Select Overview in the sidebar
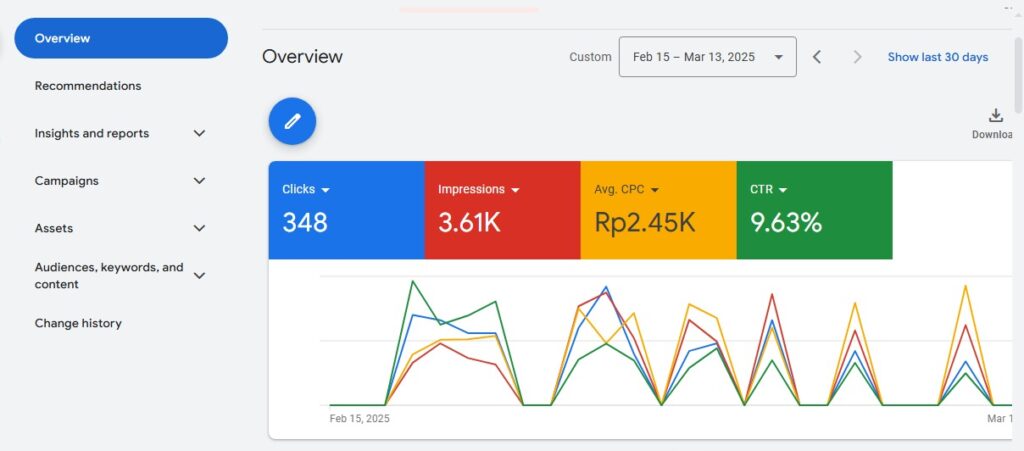The width and height of the screenshot is (1024, 451). pos(120,38)
